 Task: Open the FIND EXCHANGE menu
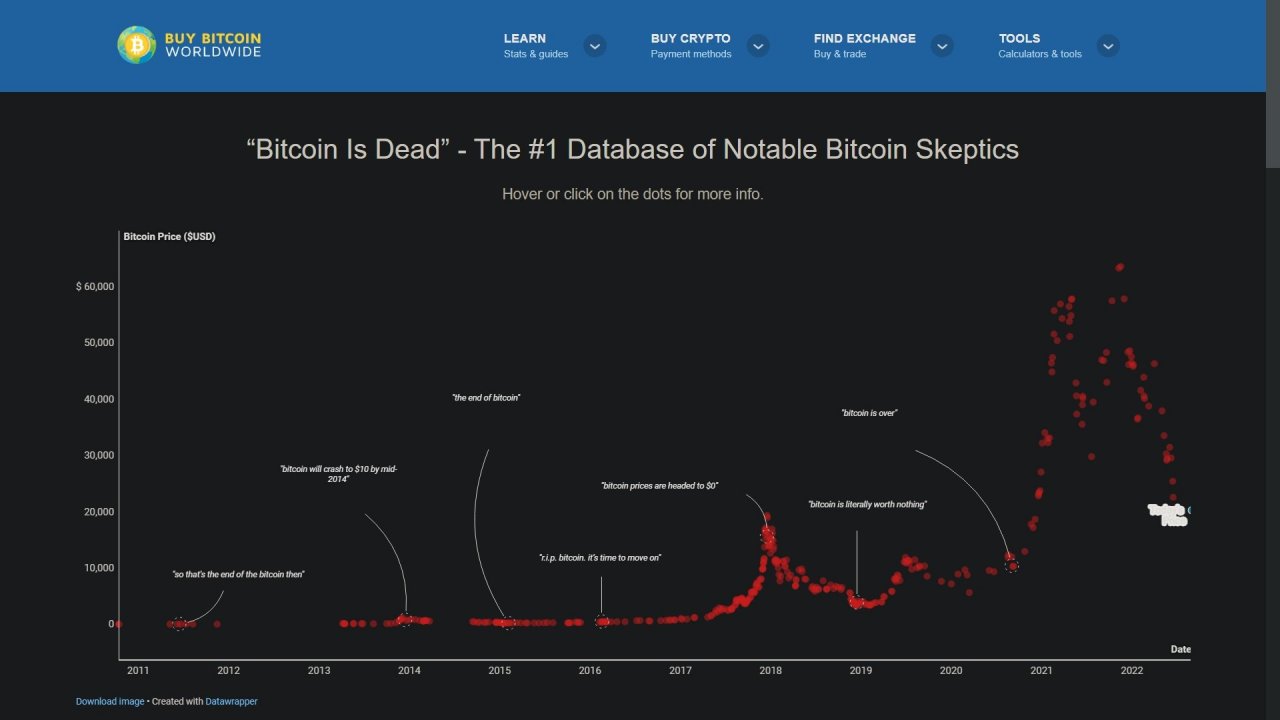(864, 38)
